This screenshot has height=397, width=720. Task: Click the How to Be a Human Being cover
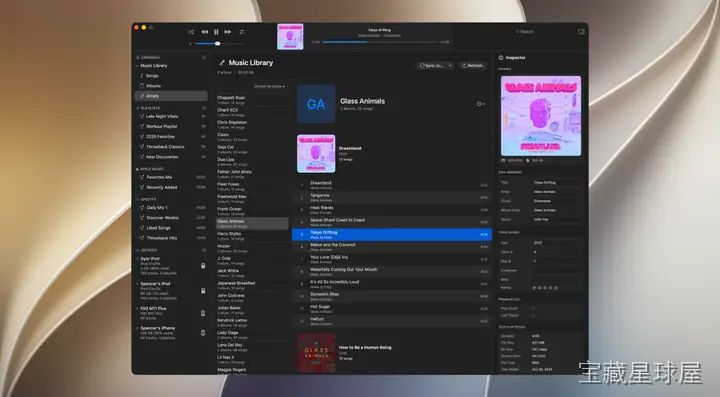(x=316, y=353)
